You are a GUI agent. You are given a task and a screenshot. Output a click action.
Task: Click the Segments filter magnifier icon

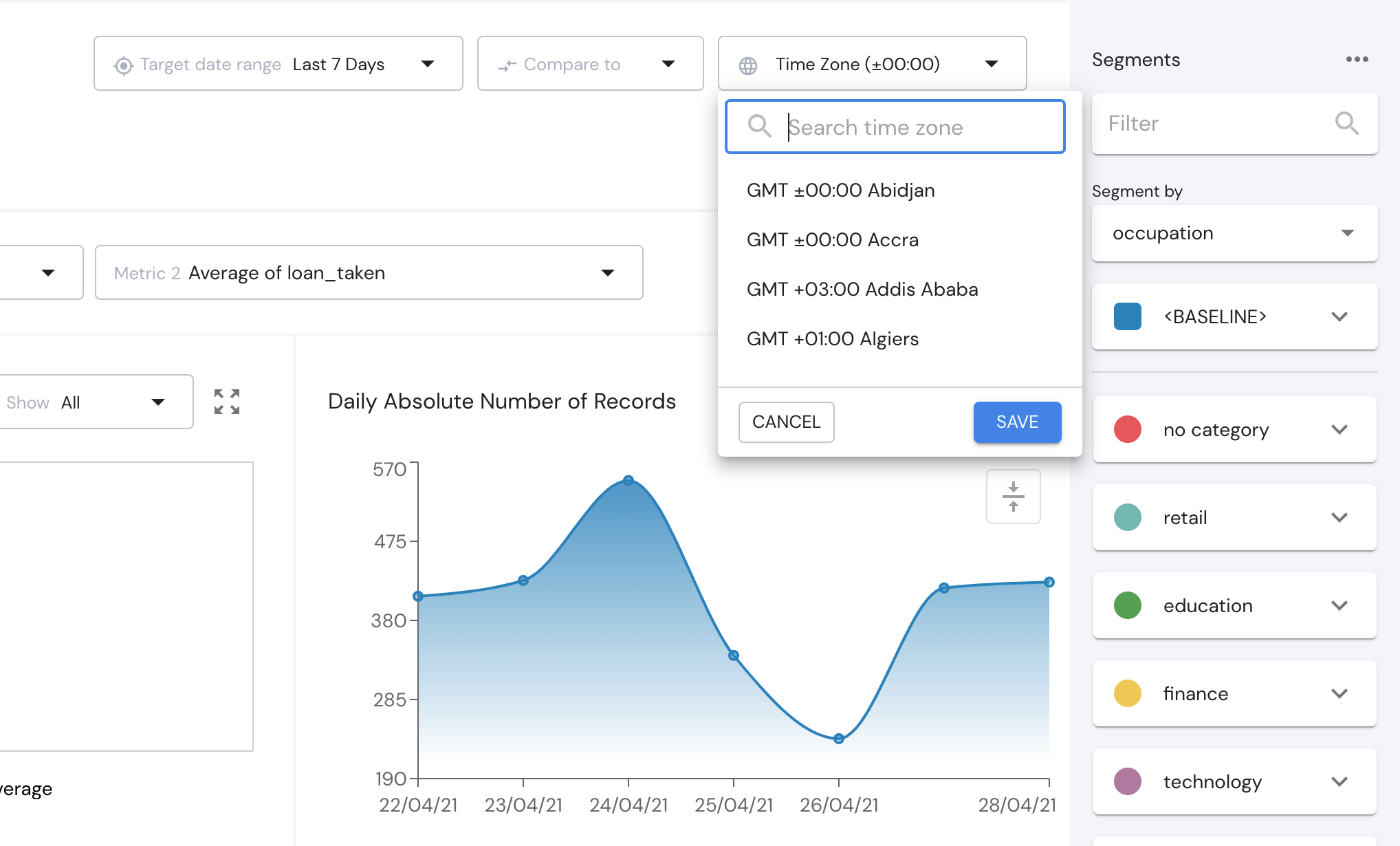(1346, 124)
